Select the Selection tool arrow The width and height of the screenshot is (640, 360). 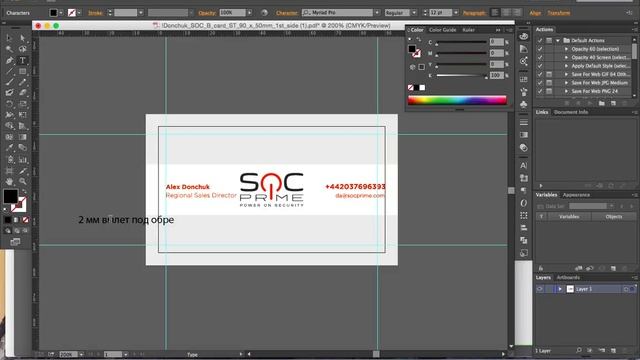point(9,38)
